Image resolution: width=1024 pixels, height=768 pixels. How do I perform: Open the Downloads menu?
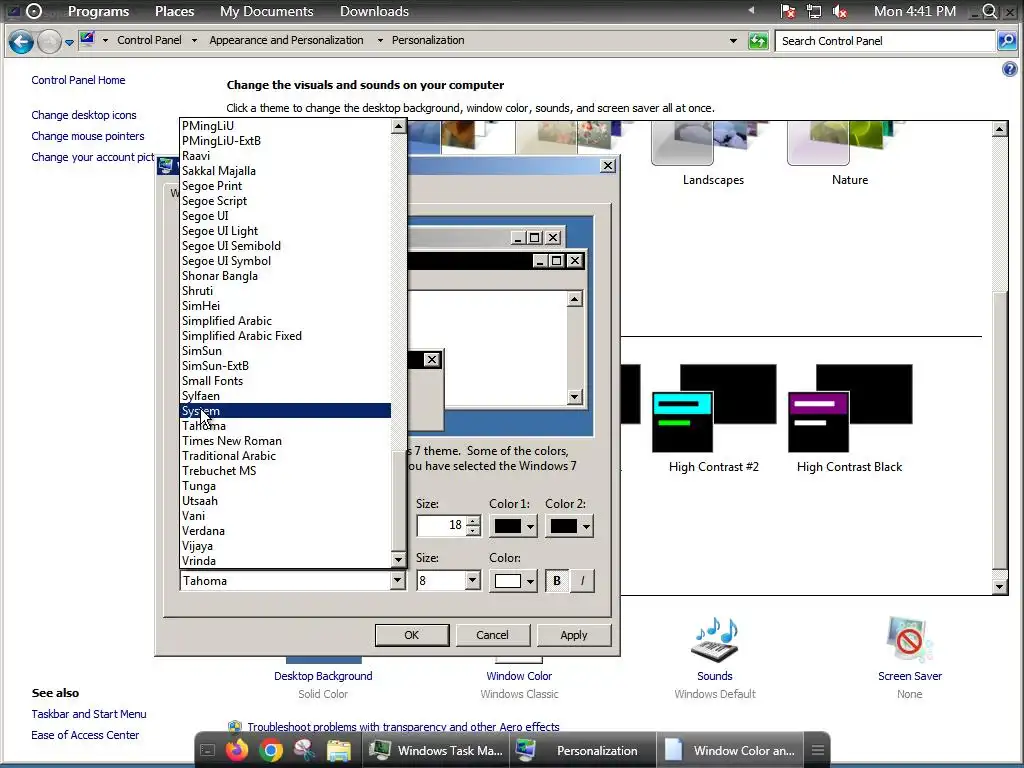tap(374, 11)
